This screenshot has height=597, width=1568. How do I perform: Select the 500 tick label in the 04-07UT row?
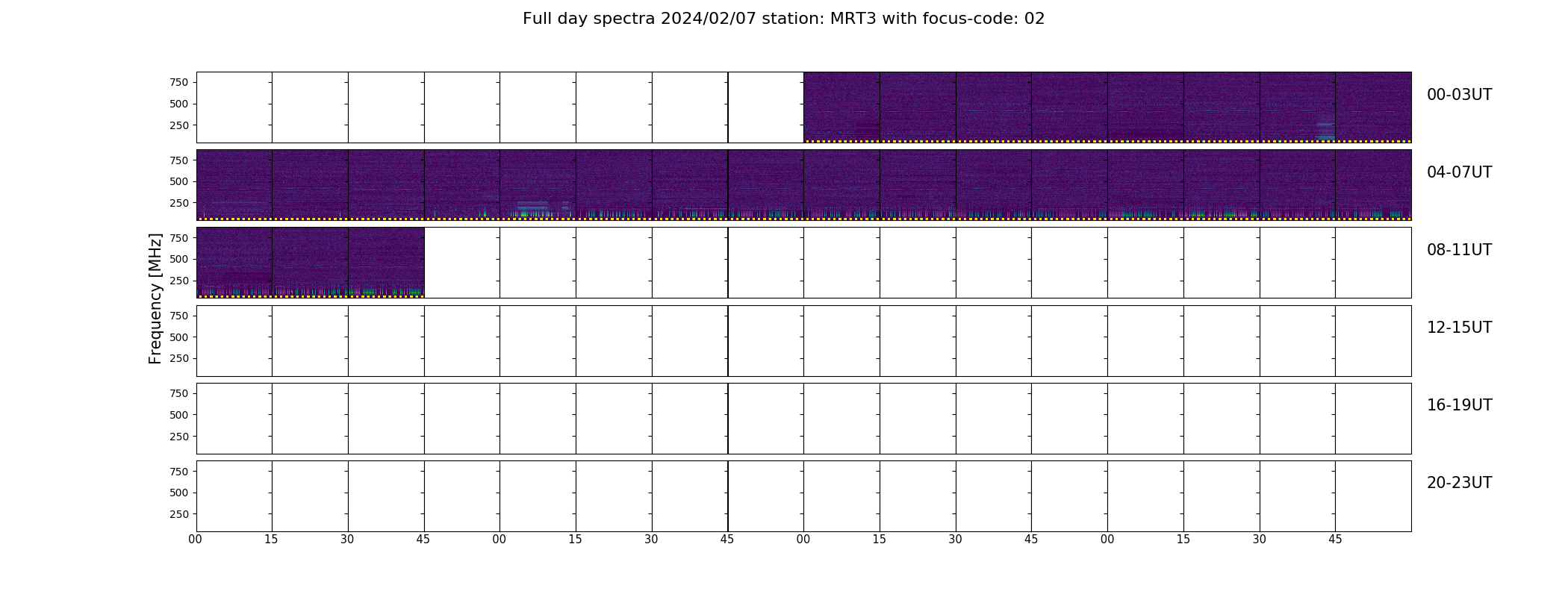[x=179, y=181]
